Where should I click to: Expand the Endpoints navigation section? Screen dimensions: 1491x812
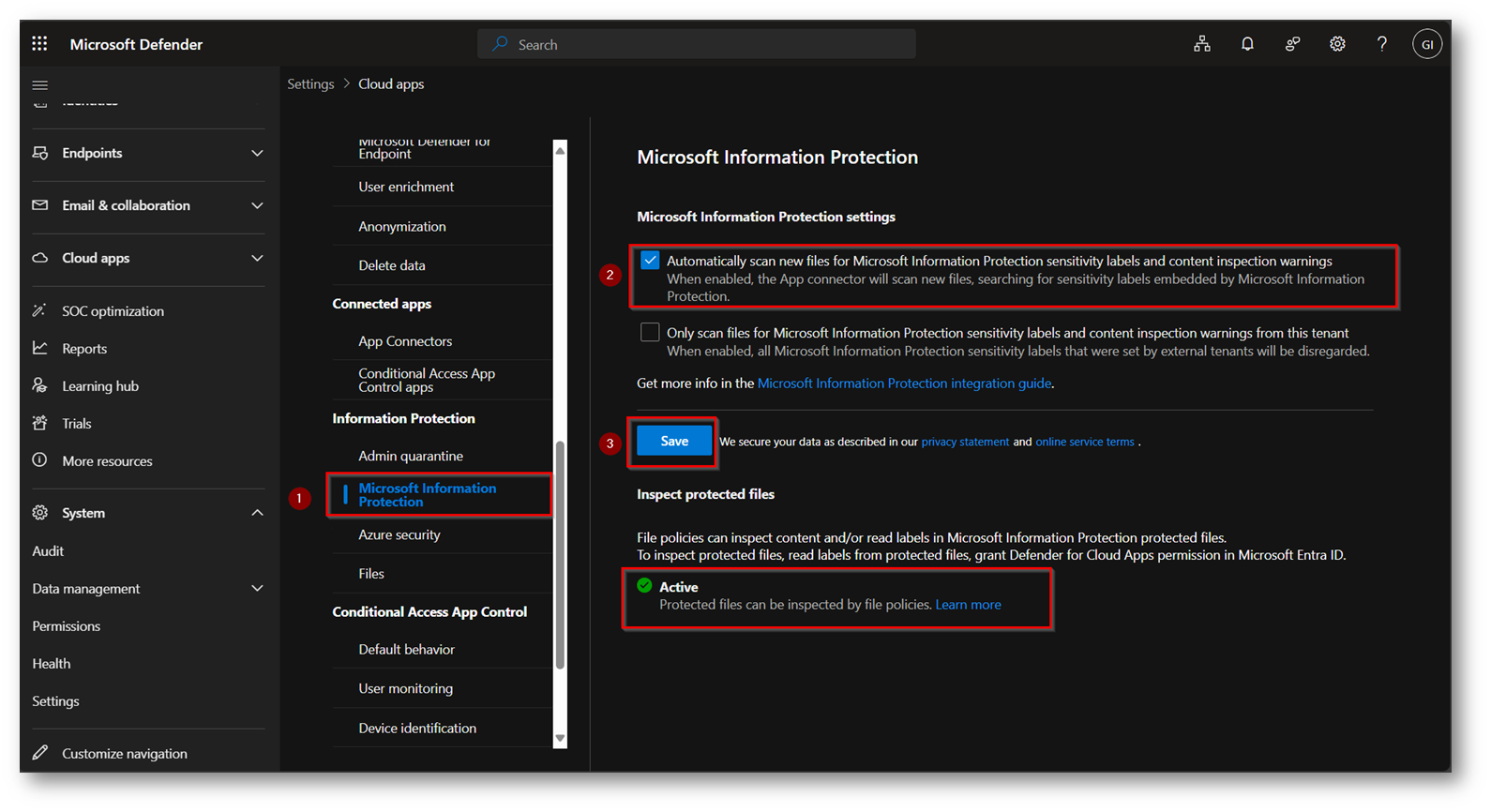pyautogui.click(x=257, y=153)
